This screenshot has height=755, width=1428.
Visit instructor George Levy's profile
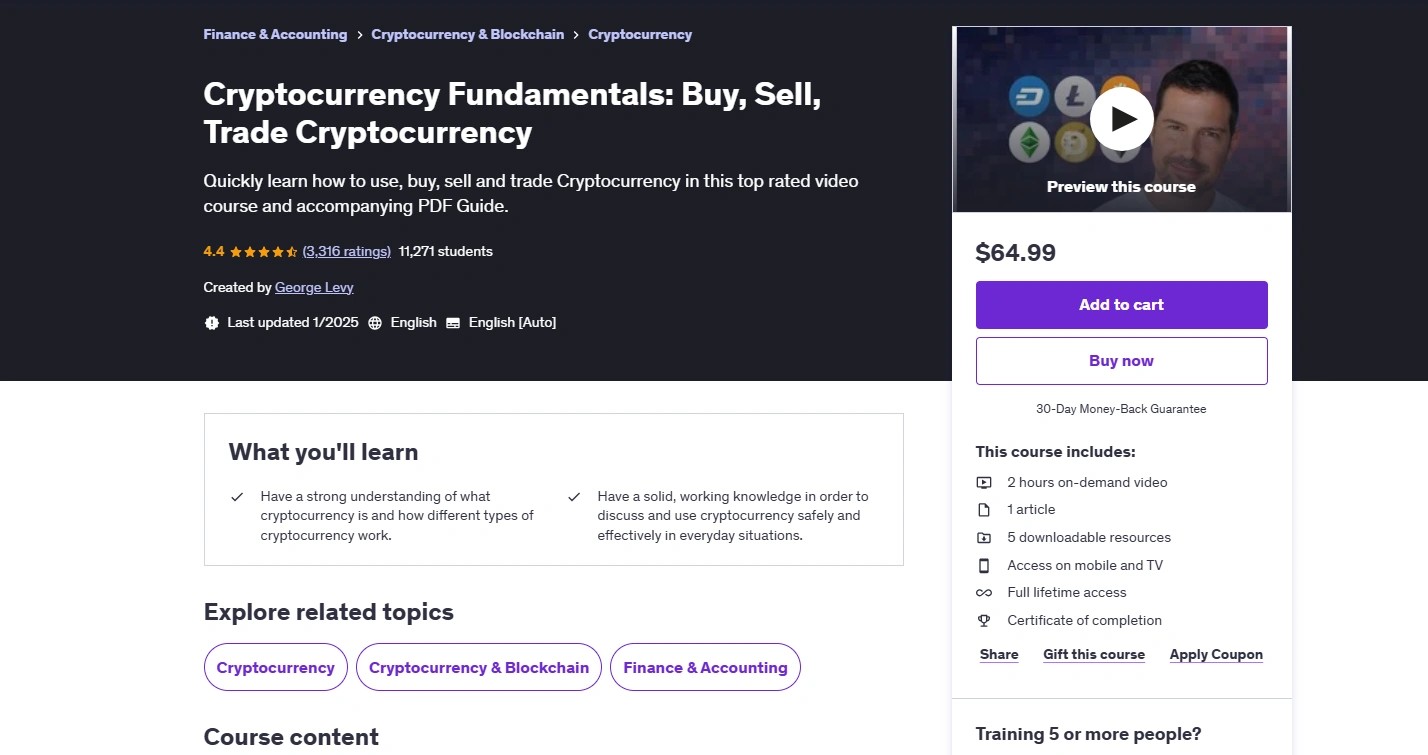click(314, 287)
